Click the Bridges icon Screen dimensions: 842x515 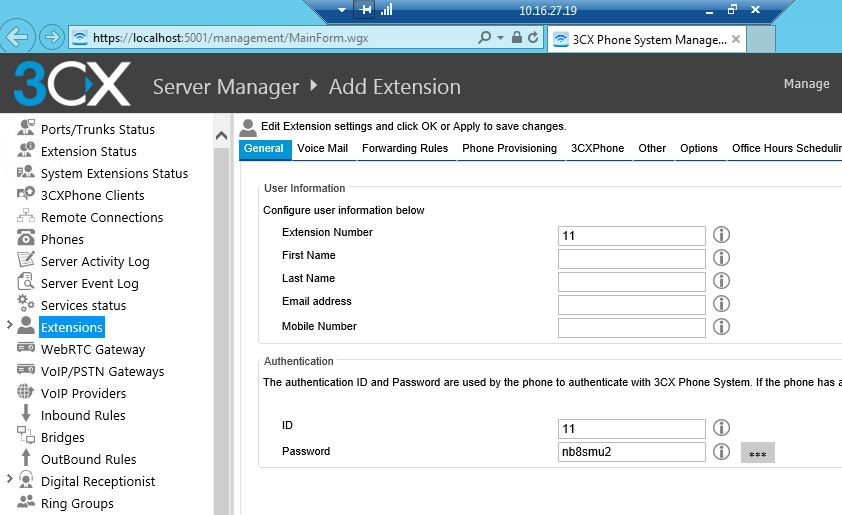[x=26, y=436]
